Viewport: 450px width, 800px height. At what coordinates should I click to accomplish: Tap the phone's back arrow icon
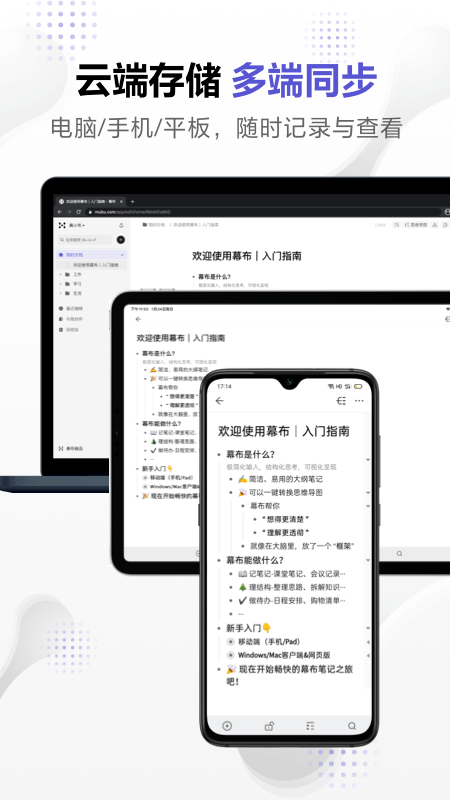pos(220,401)
